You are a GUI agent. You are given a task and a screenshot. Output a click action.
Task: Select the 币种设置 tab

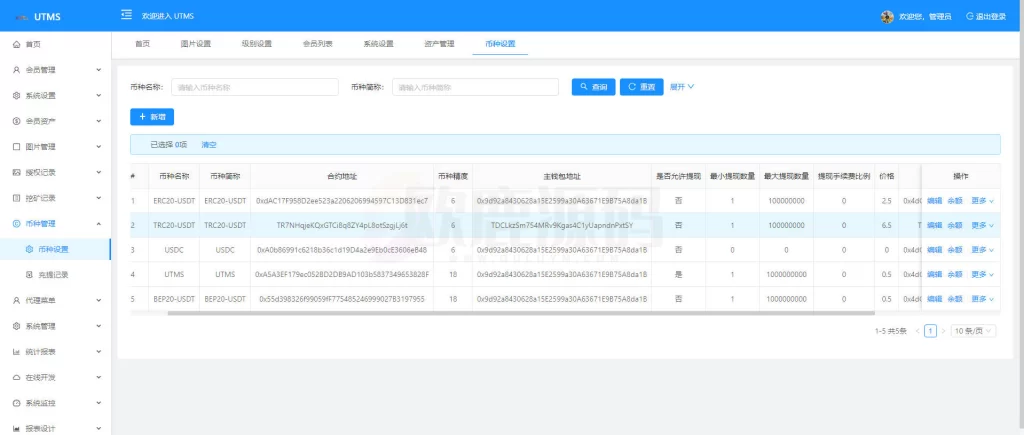(500, 44)
